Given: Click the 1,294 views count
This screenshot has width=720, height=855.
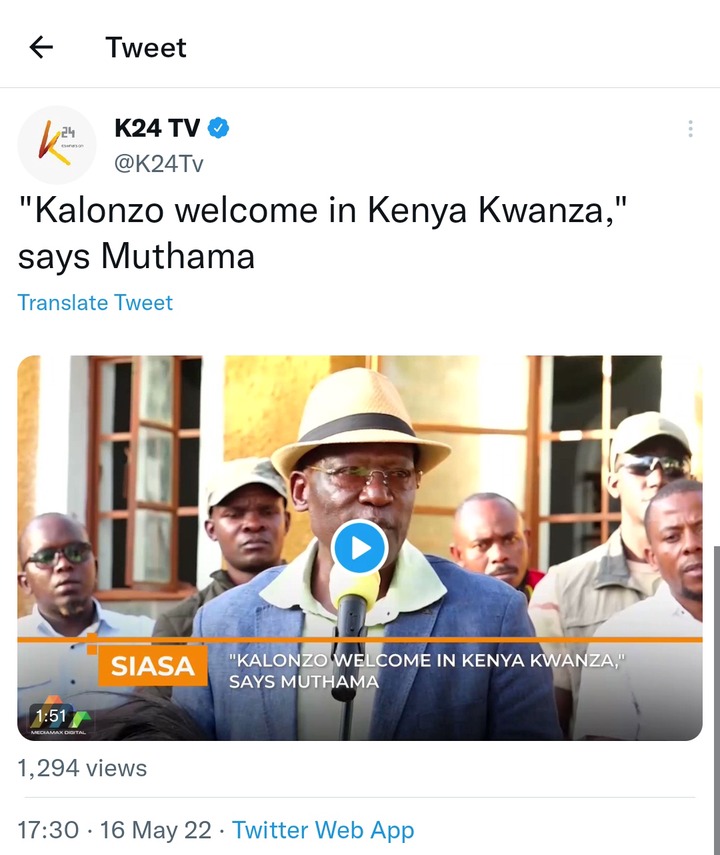Looking at the screenshot, I should coord(82,768).
